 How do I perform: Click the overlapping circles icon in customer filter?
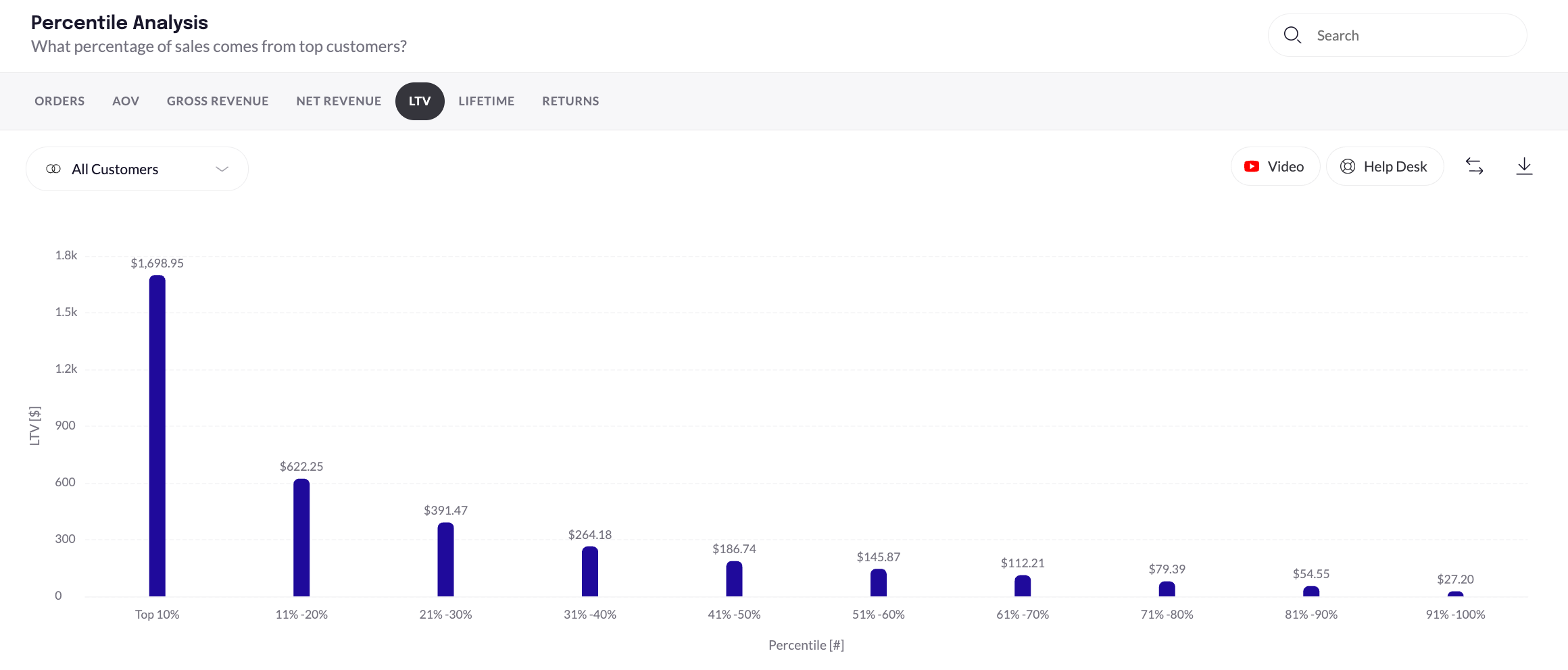tap(52, 169)
